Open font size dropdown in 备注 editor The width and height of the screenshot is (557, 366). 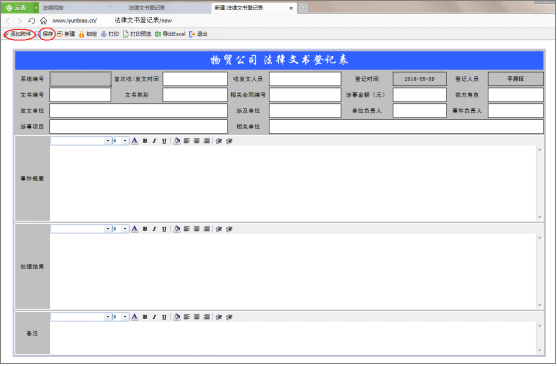pyautogui.click(x=125, y=317)
